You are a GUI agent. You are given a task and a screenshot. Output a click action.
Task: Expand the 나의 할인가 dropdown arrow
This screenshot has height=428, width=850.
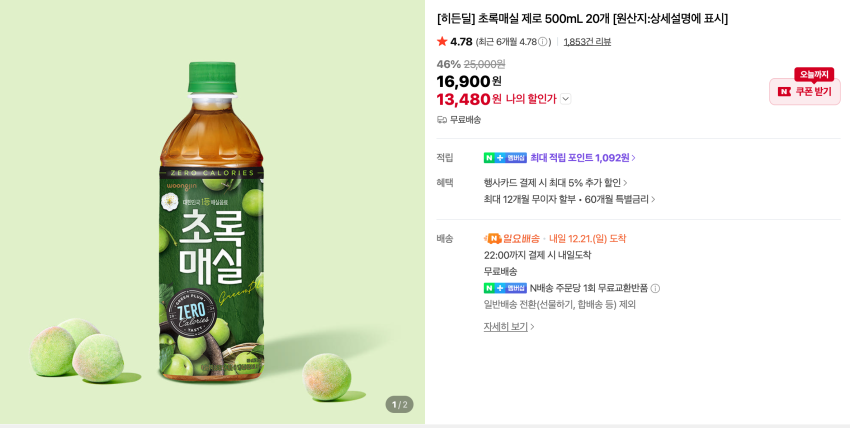tap(566, 99)
